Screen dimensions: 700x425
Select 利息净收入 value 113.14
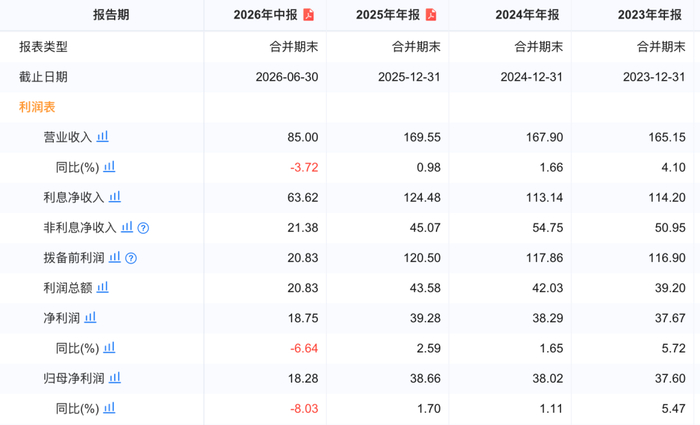(x=544, y=197)
